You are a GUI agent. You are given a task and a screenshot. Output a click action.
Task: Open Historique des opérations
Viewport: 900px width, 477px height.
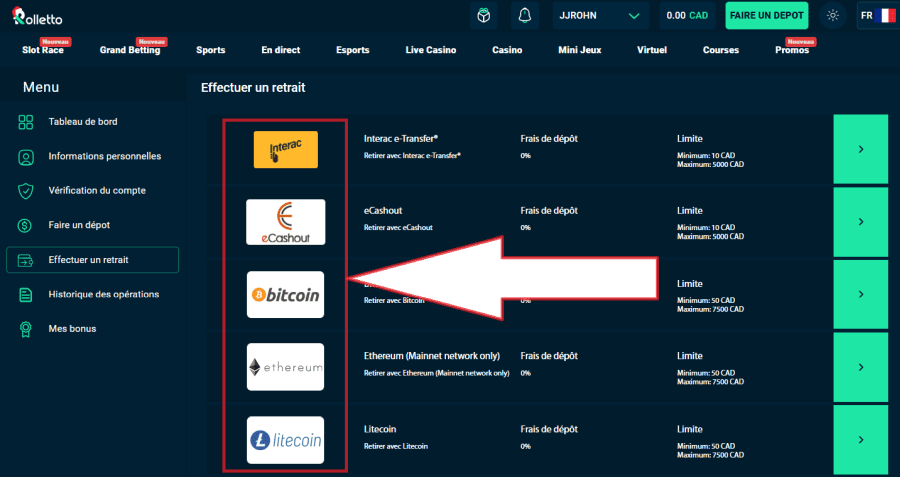point(104,294)
